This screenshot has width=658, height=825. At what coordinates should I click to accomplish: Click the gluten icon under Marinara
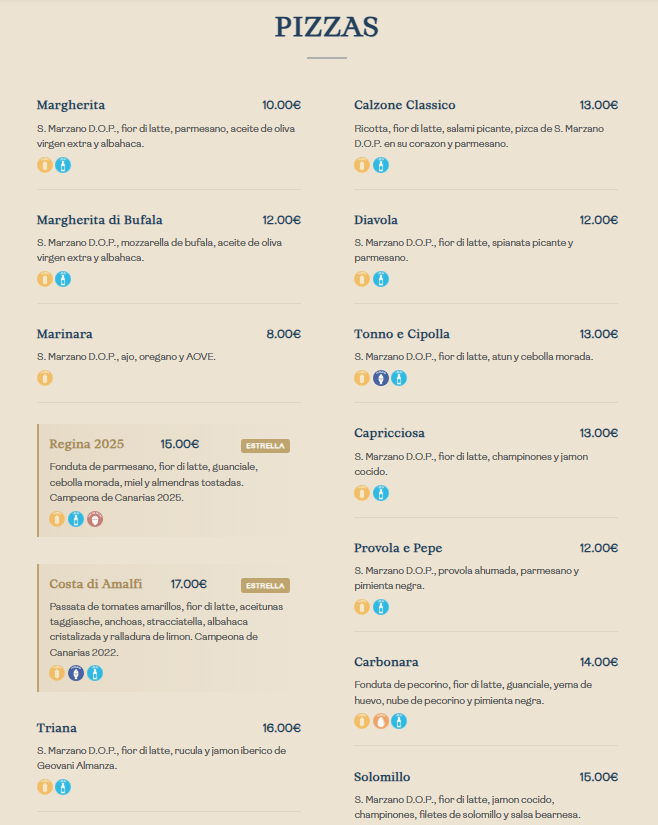(x=45, y=378)
